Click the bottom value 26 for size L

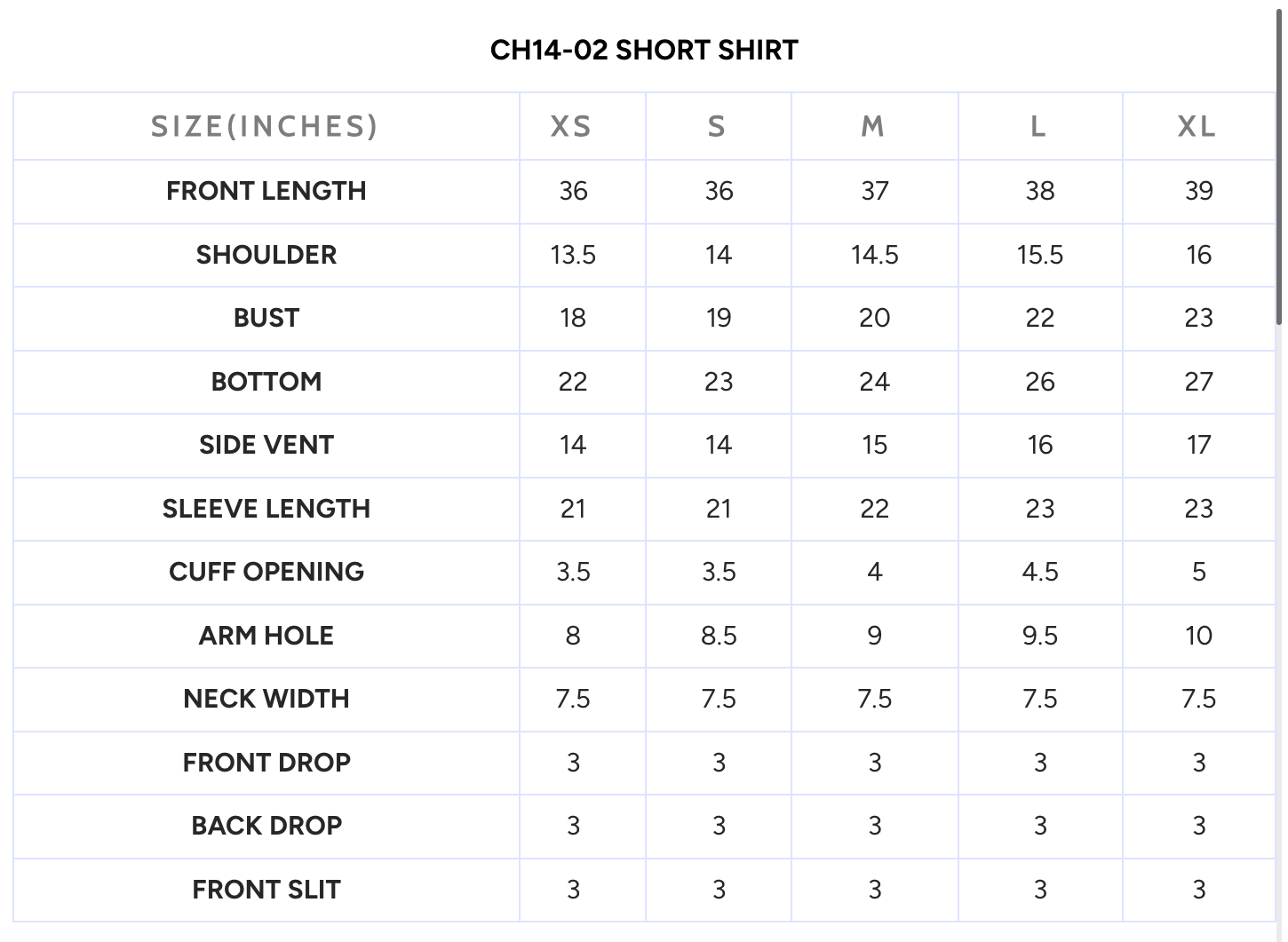[x=1039, y=382]
